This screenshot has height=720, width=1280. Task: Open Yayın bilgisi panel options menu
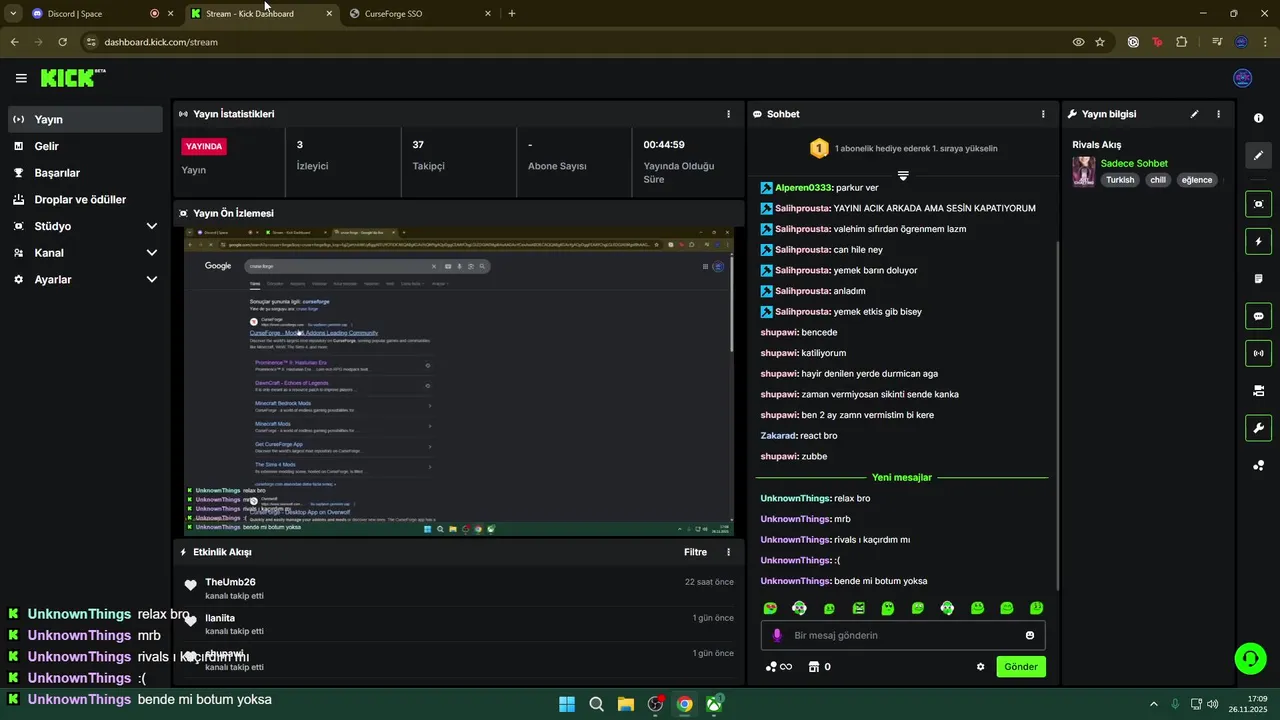point(1218,114)
